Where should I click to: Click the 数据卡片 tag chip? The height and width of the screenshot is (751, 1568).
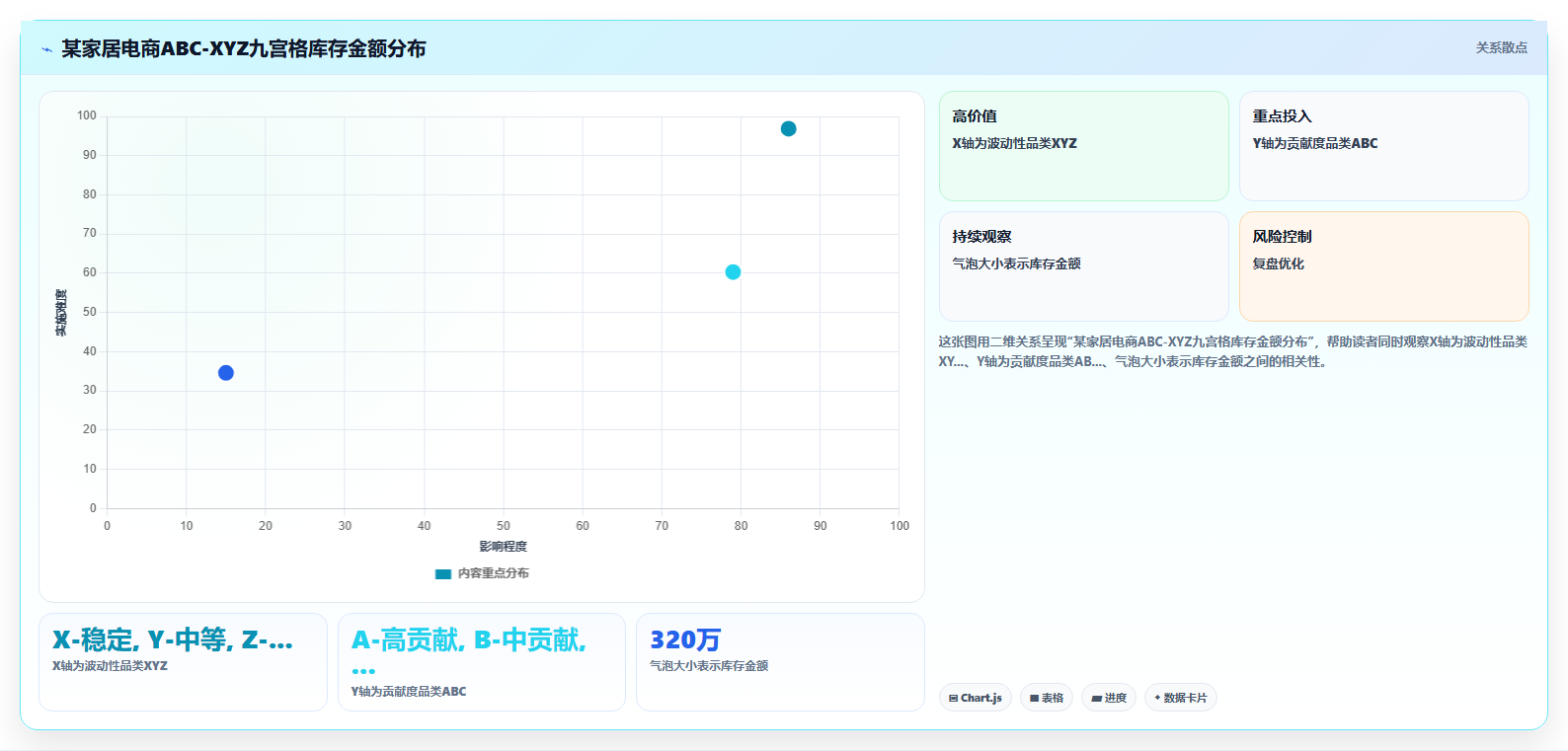click(x=1181, y=698)
